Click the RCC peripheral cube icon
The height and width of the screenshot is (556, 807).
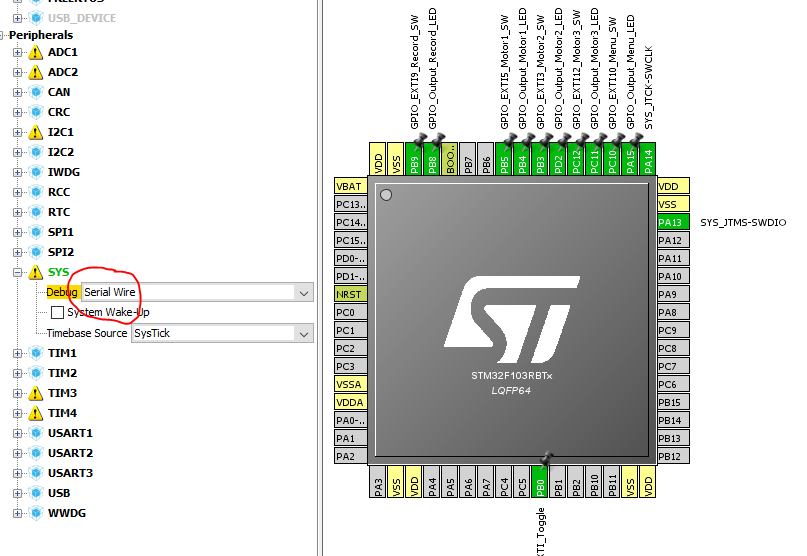coord(36,193)
